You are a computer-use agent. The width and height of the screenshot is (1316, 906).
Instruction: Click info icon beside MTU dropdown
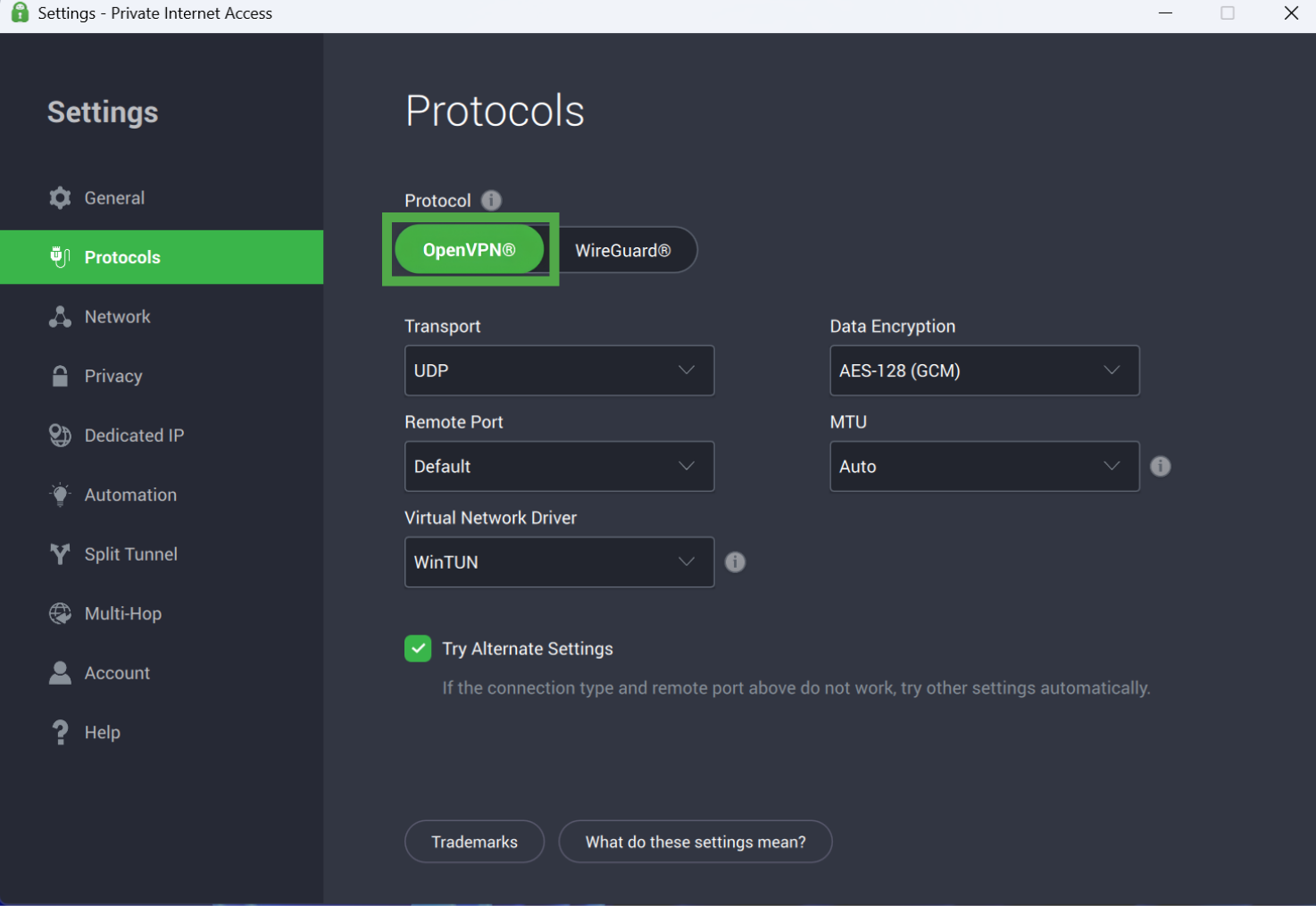(1160, 466)
